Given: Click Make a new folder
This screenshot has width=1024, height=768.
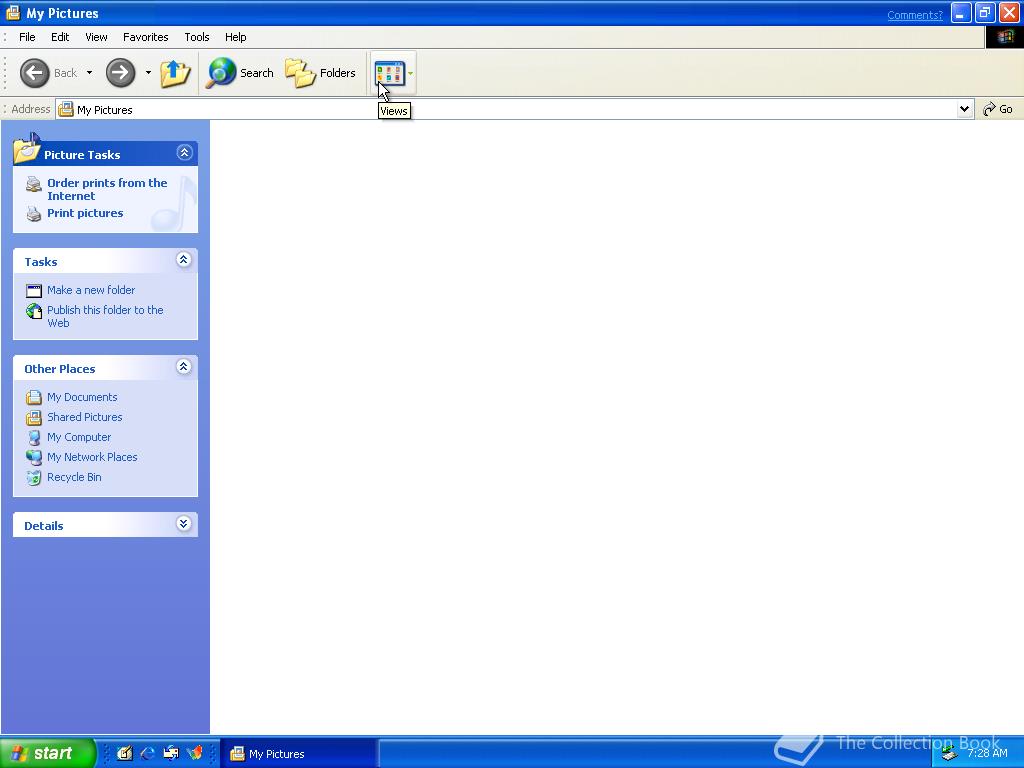Looking at the screenshot, I should pyautogui.click(x=91, y=290).
